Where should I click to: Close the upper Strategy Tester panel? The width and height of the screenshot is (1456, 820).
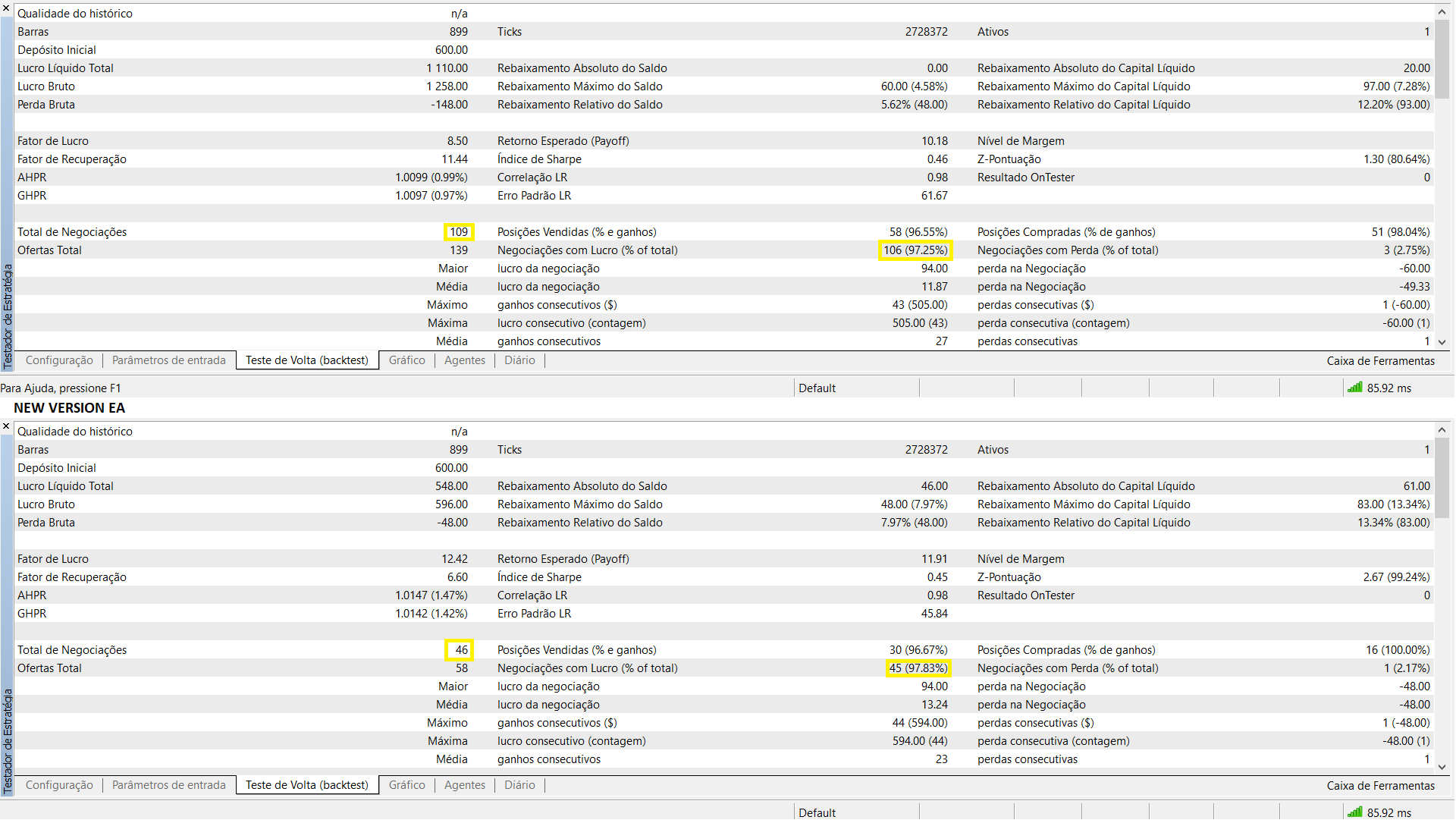coord(6,8)
